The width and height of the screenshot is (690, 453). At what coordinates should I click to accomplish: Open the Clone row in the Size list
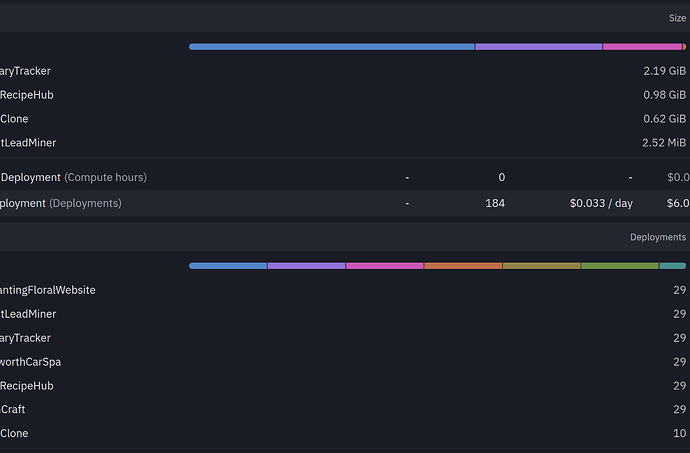(x=345, y=119)
